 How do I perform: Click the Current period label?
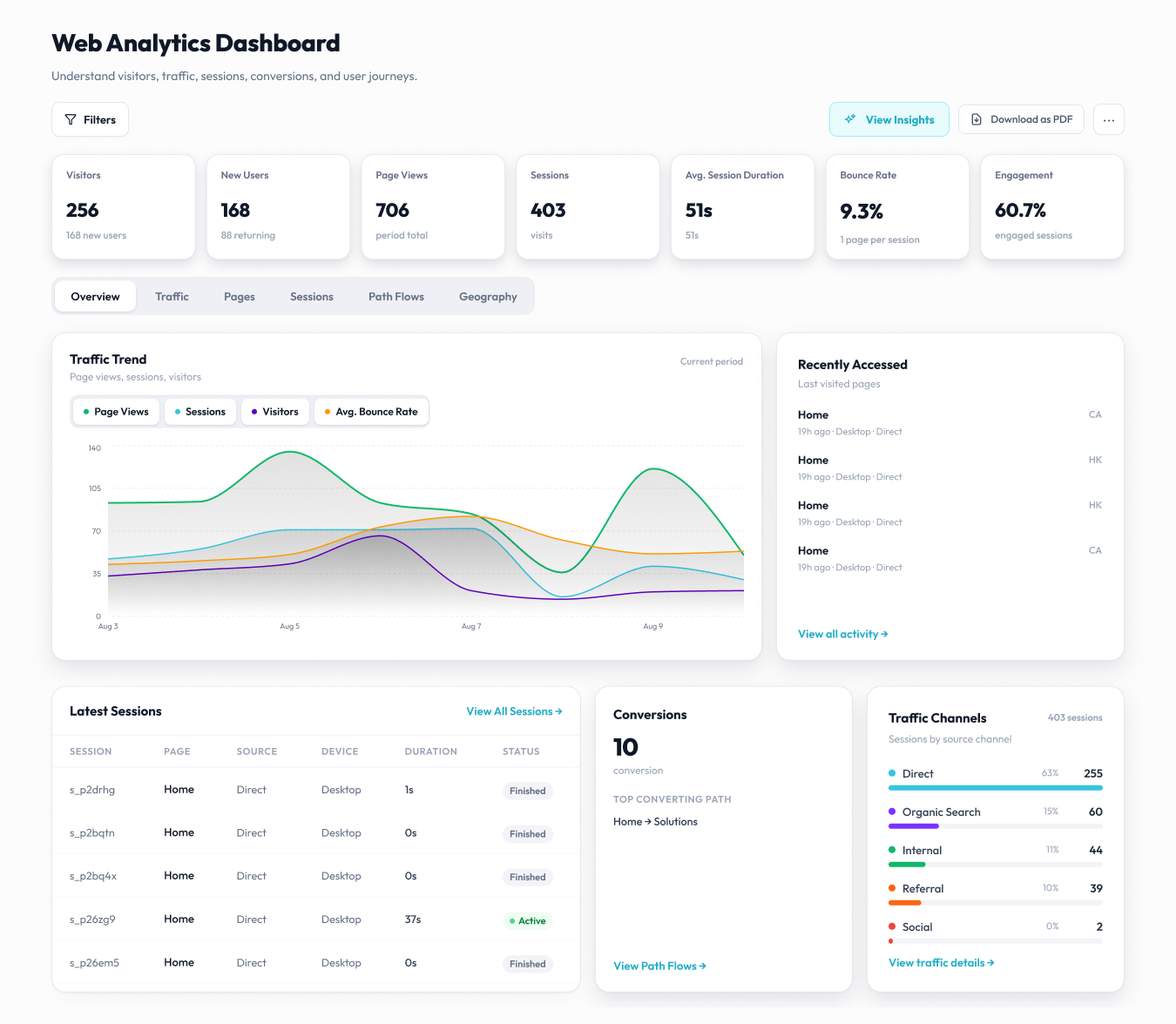712,361
